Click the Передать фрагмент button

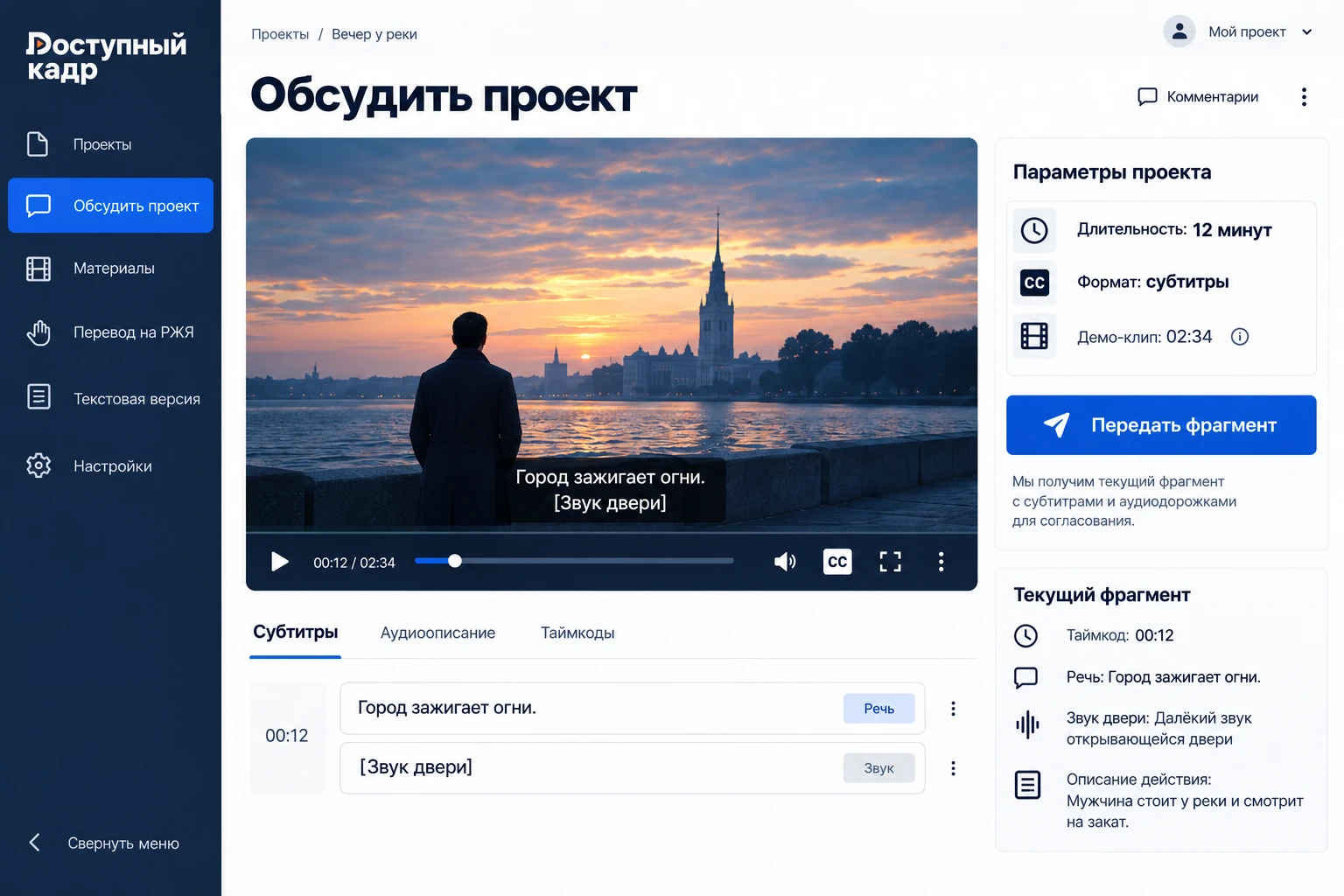click(x=1161, y=425)
